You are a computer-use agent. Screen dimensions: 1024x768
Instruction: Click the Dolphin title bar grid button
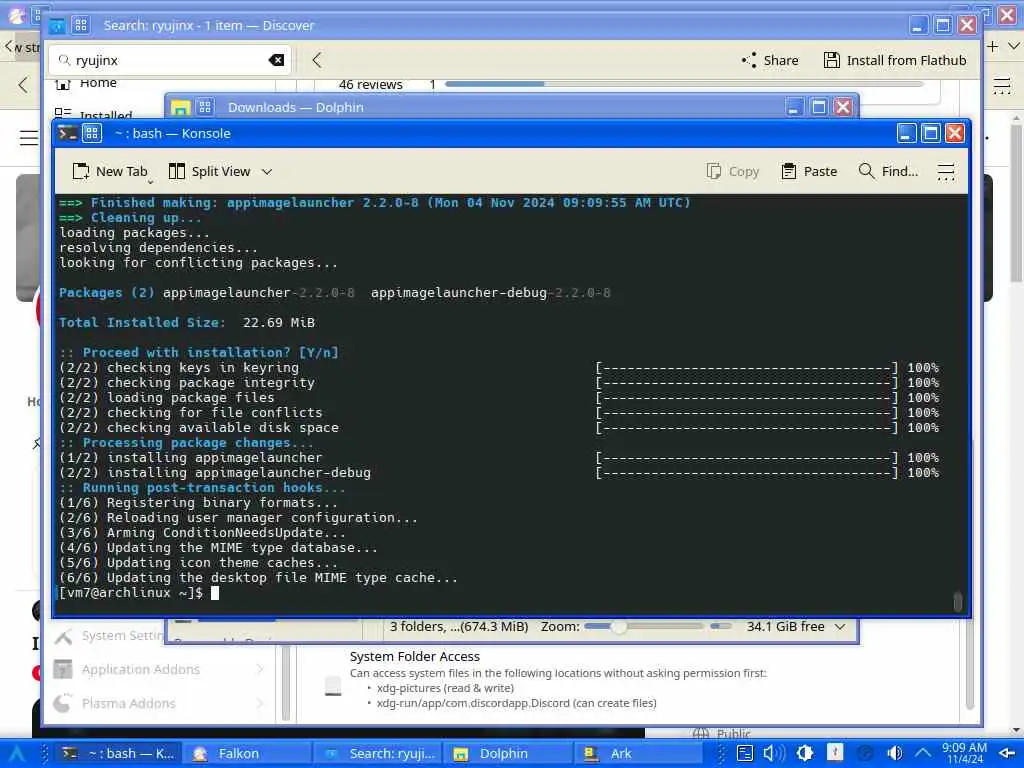[205, 107]
